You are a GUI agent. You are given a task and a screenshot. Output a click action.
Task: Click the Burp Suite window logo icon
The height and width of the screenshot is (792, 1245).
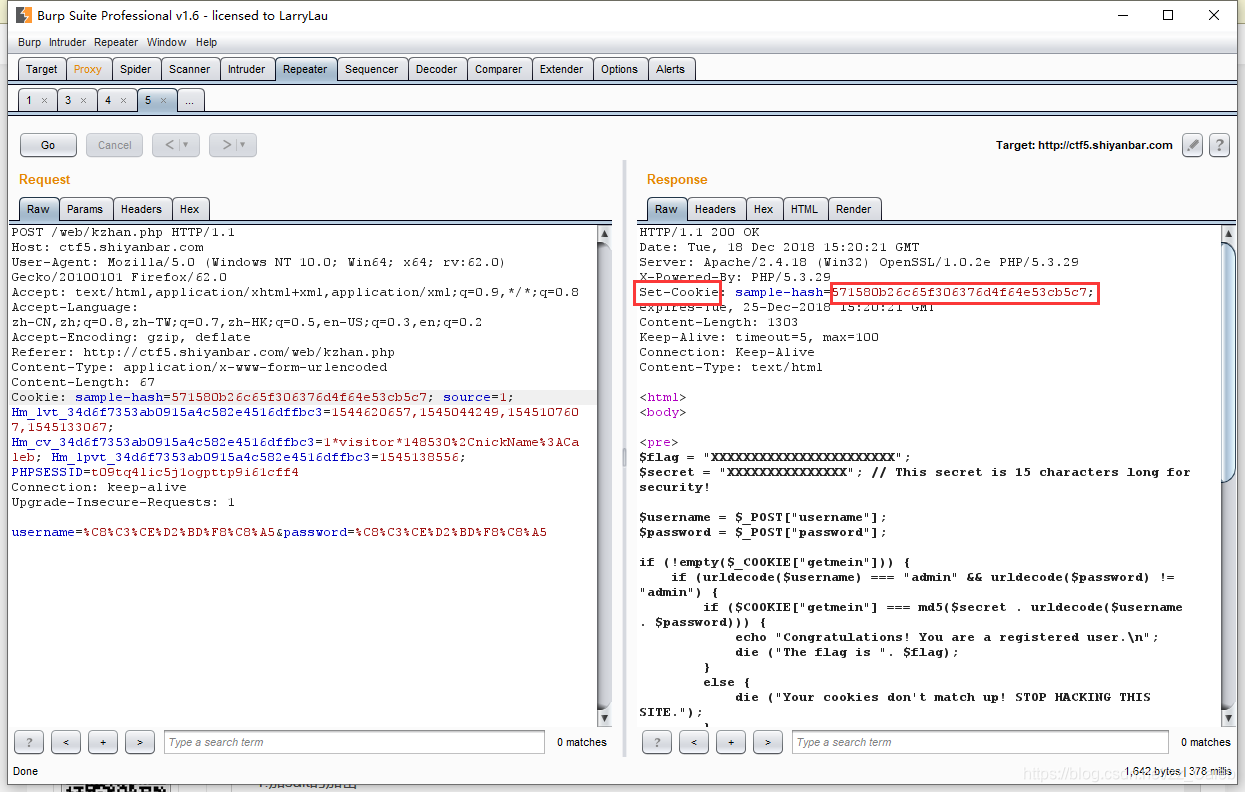[x=22, y=15]
